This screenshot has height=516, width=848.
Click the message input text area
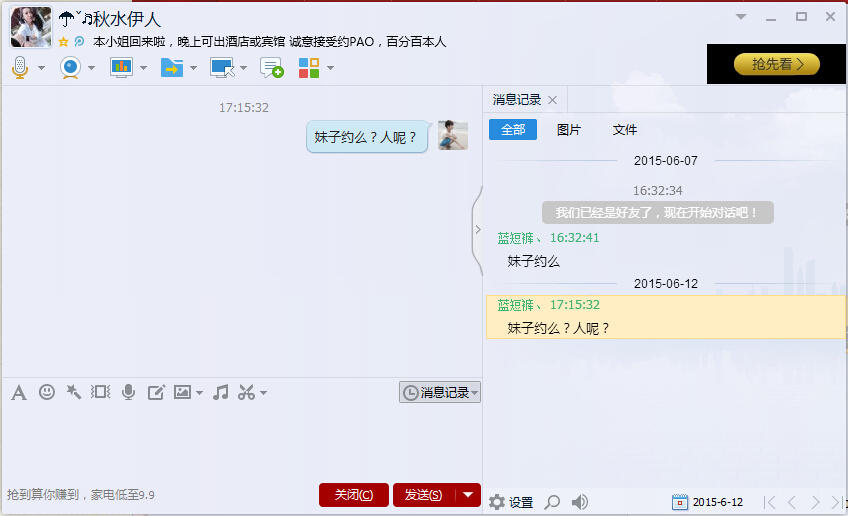tap(241, 441)
